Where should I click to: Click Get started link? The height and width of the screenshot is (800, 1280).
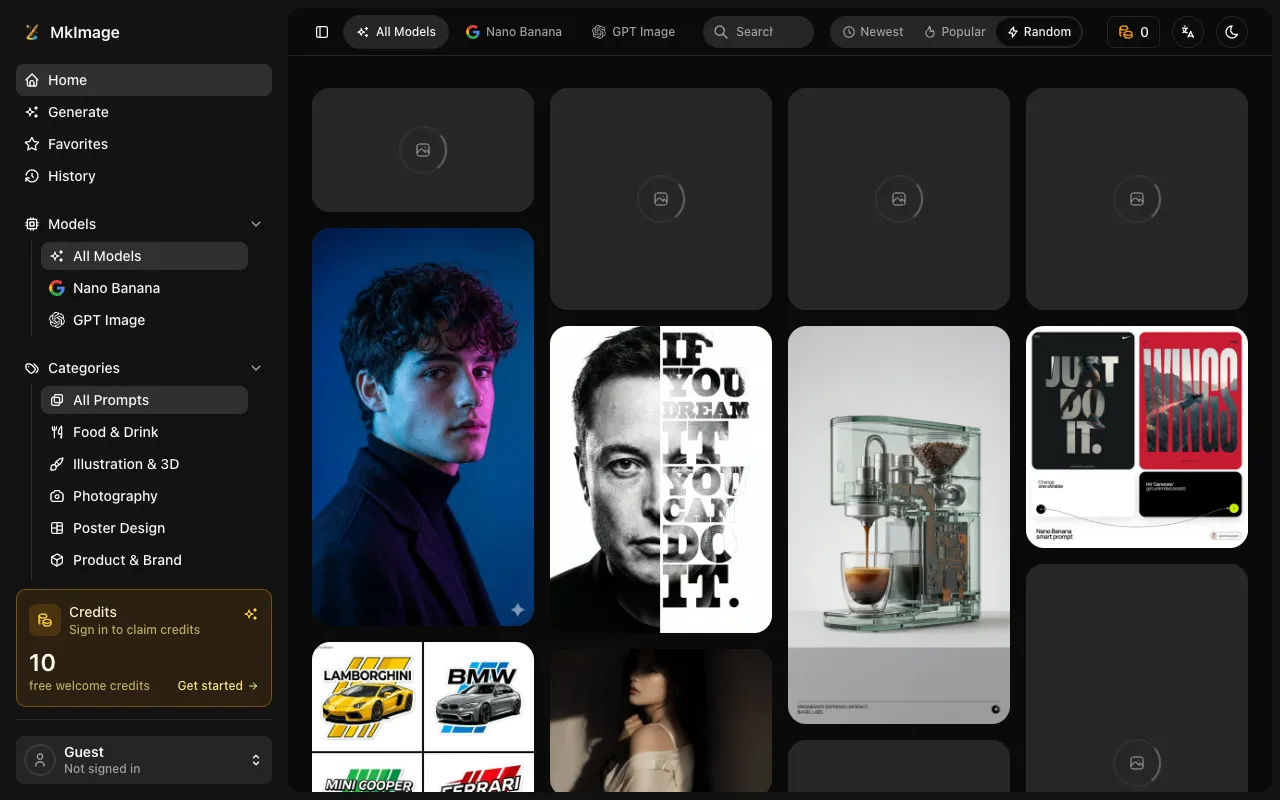pyautogui.click(x=217, y=686)
